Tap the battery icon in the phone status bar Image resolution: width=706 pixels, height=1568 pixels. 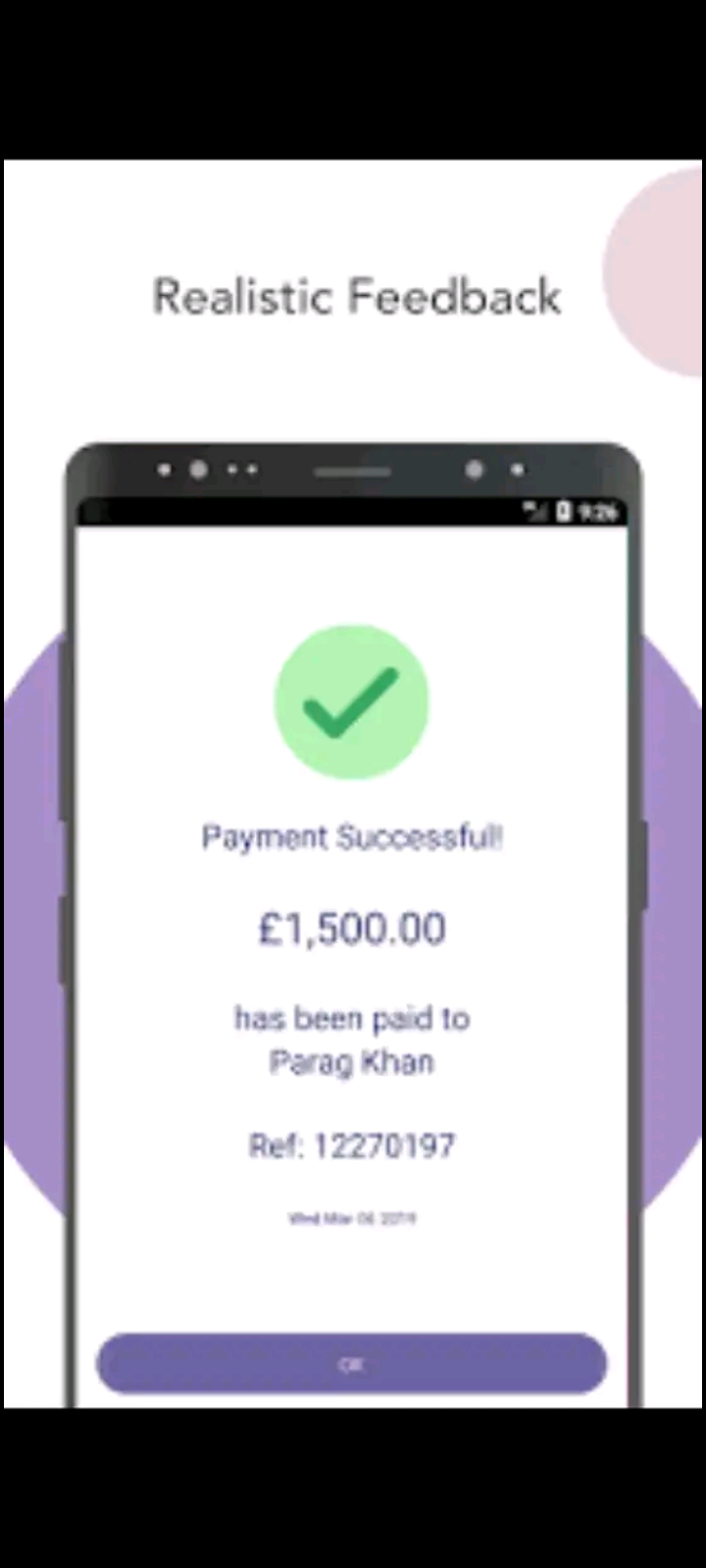coord(564,511)
